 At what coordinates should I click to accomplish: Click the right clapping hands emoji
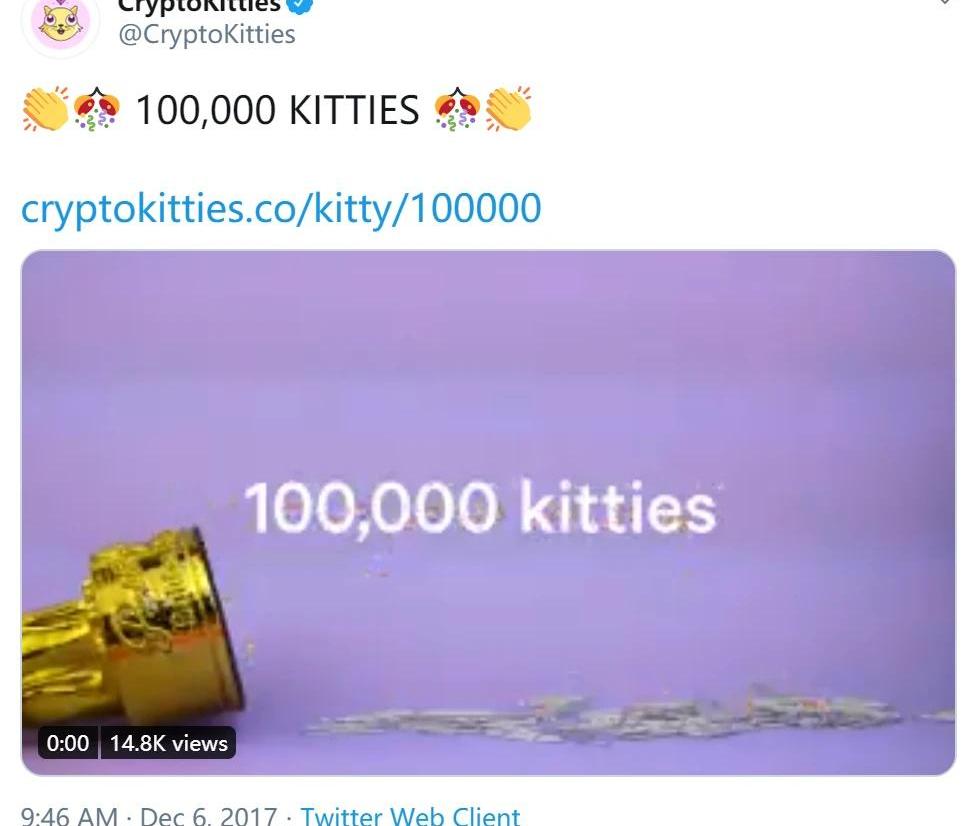508,109
